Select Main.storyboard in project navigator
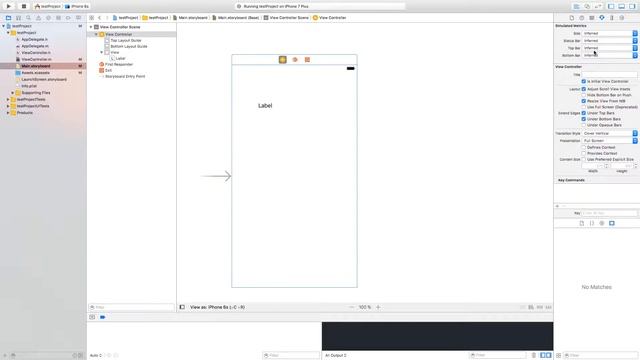Screen dimensions: 640x360 click(x=36, y=66)
